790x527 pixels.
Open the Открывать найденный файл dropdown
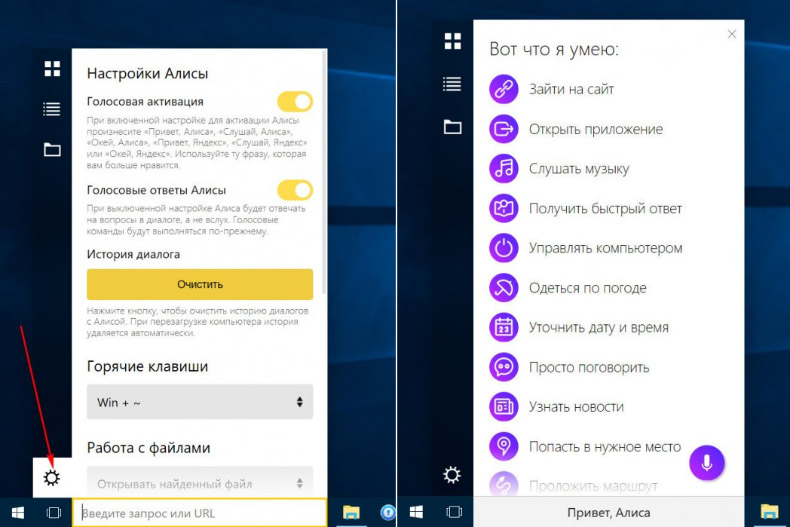[x=200, y=482]
